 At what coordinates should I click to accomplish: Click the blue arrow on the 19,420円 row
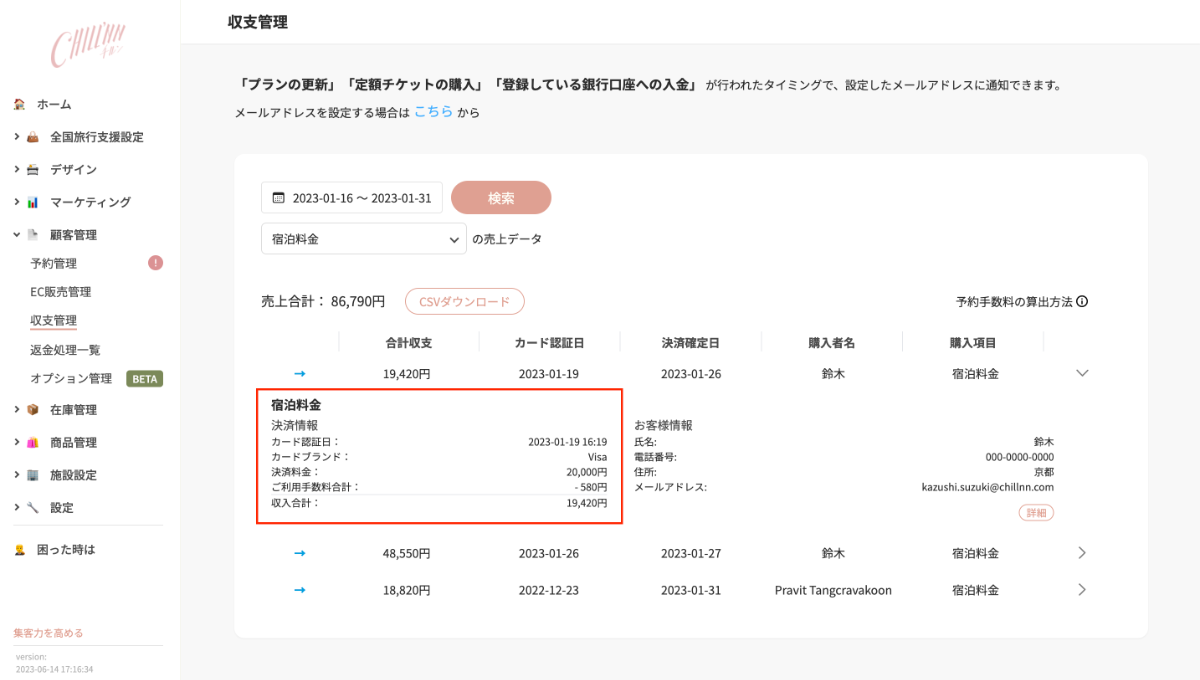(x=299, y=373)
